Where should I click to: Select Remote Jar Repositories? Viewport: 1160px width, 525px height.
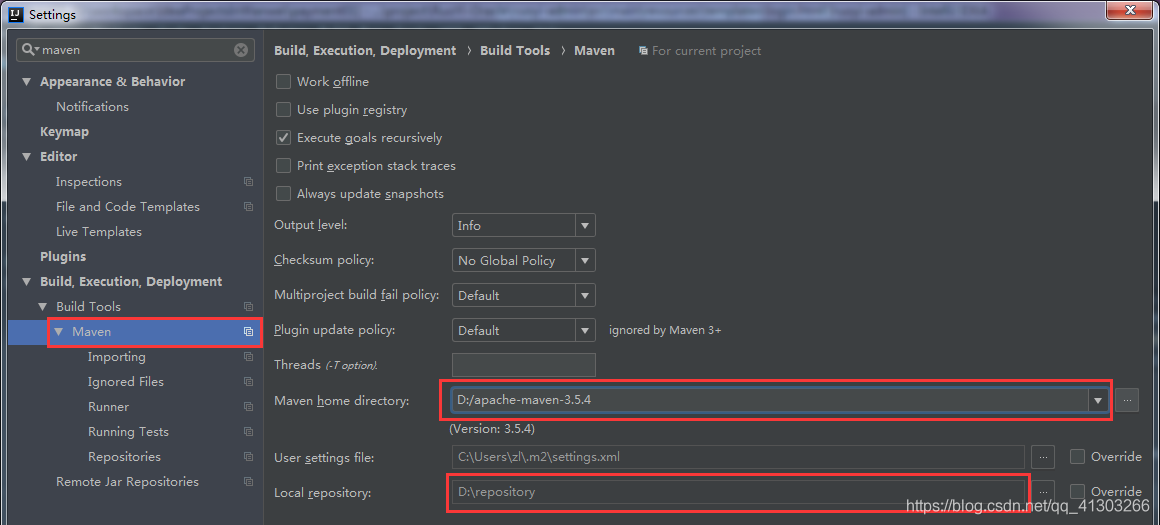point(127,482)
